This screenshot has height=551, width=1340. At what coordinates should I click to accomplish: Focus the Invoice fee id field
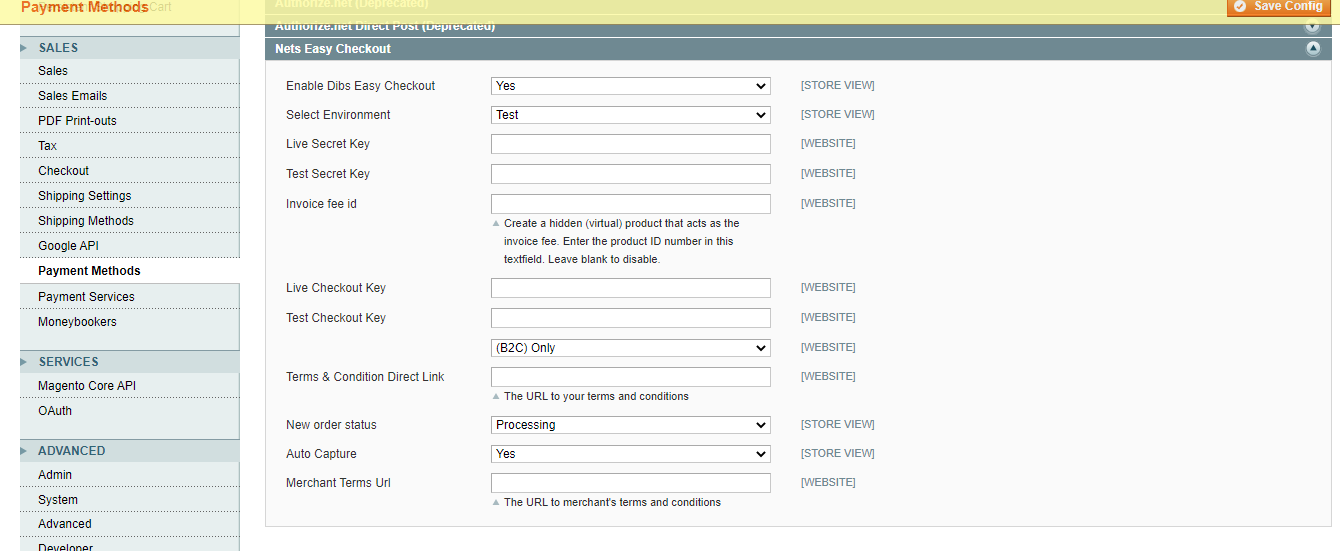[631, 204]
